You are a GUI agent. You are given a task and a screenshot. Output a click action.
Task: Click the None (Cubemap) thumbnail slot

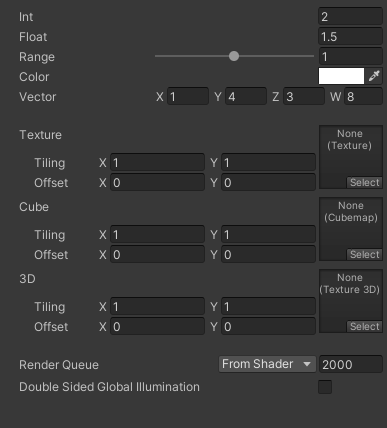[x=351, y=229]
